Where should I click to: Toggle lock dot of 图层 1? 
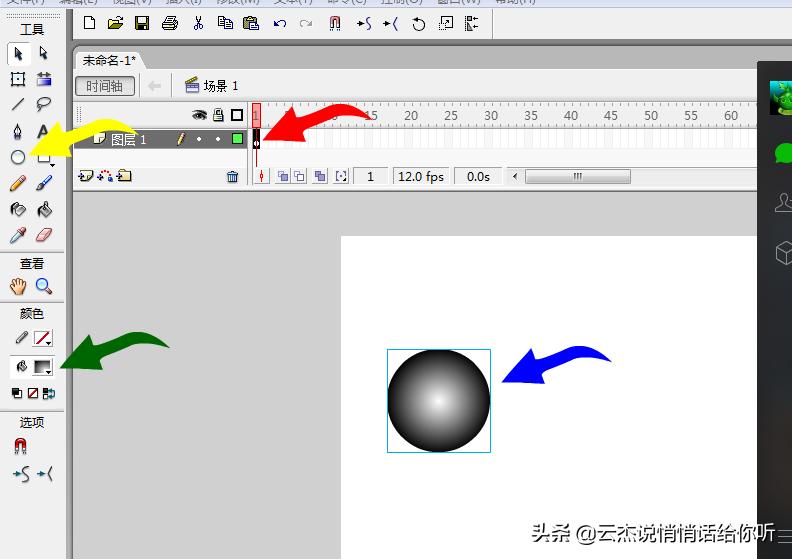pyautogui.click(x=218, y=139)
